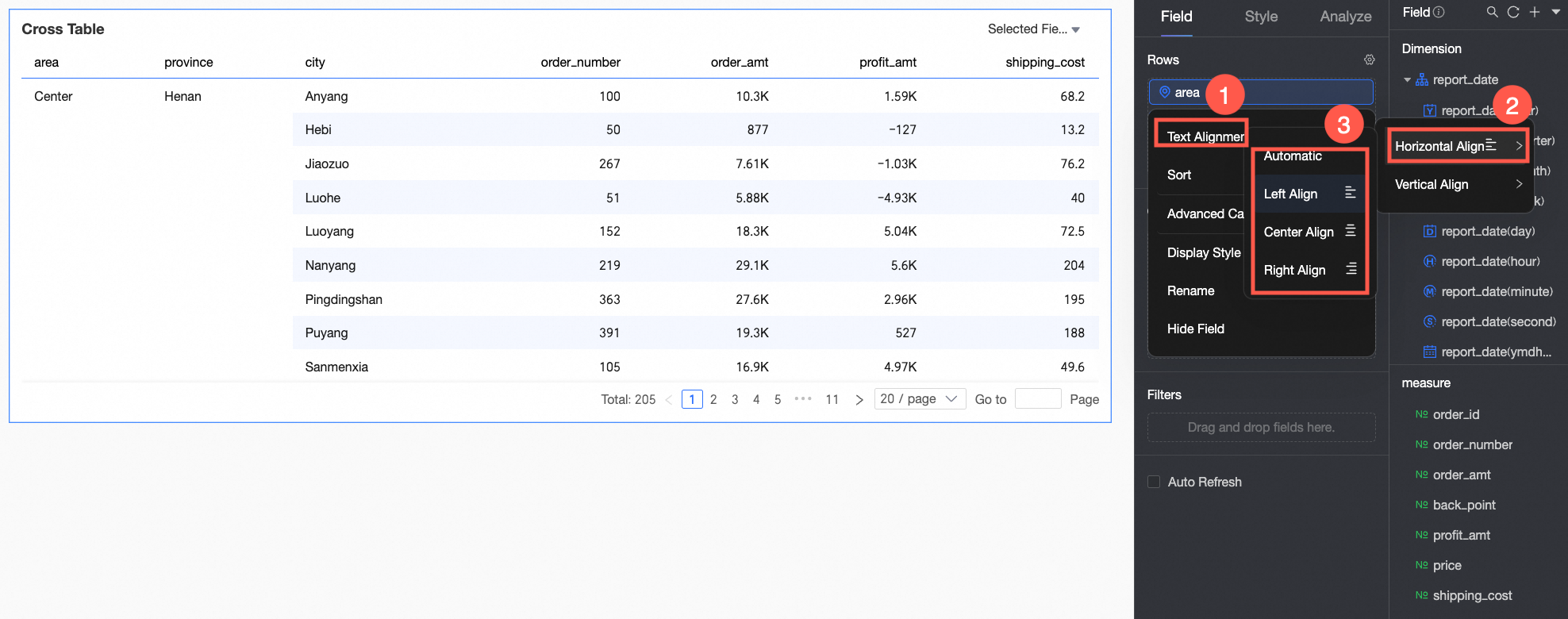This screenshot has height=619, width=1568.
Task: Go to page 2 of the table
Action: point(713,399)
